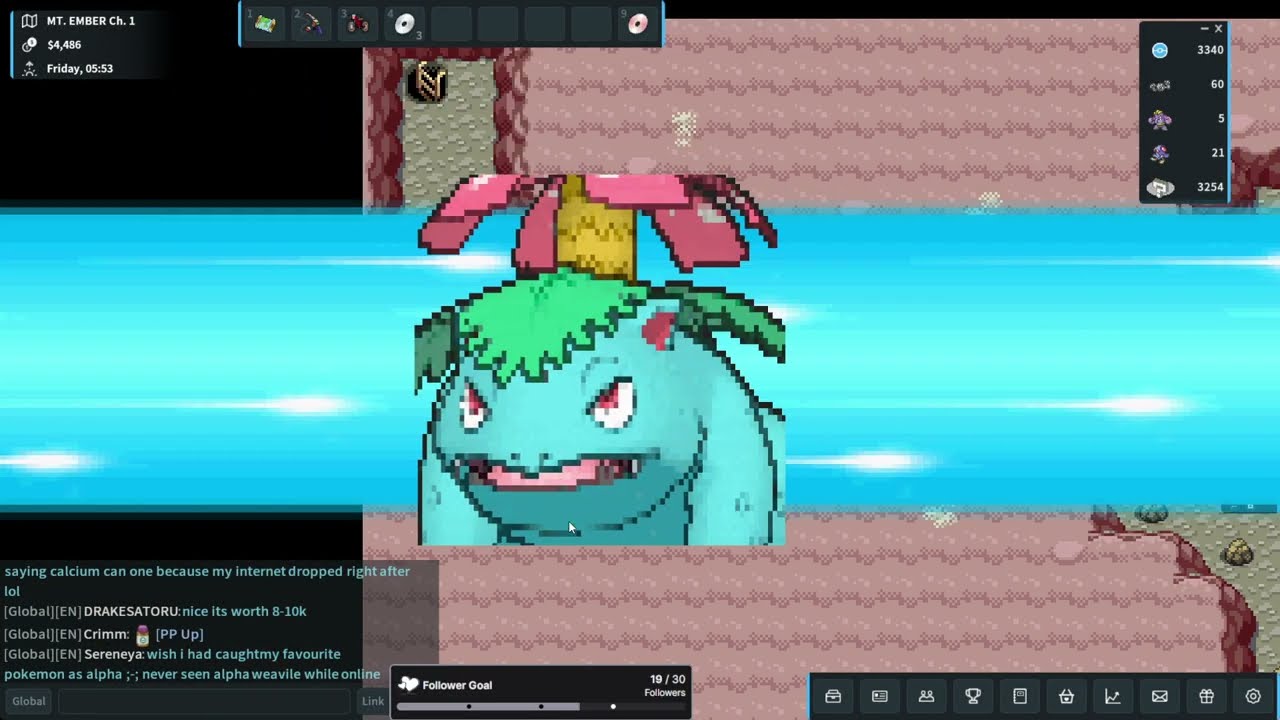Click the 3254 counter value
1280x720 pixels.
tap(1210, 187)
